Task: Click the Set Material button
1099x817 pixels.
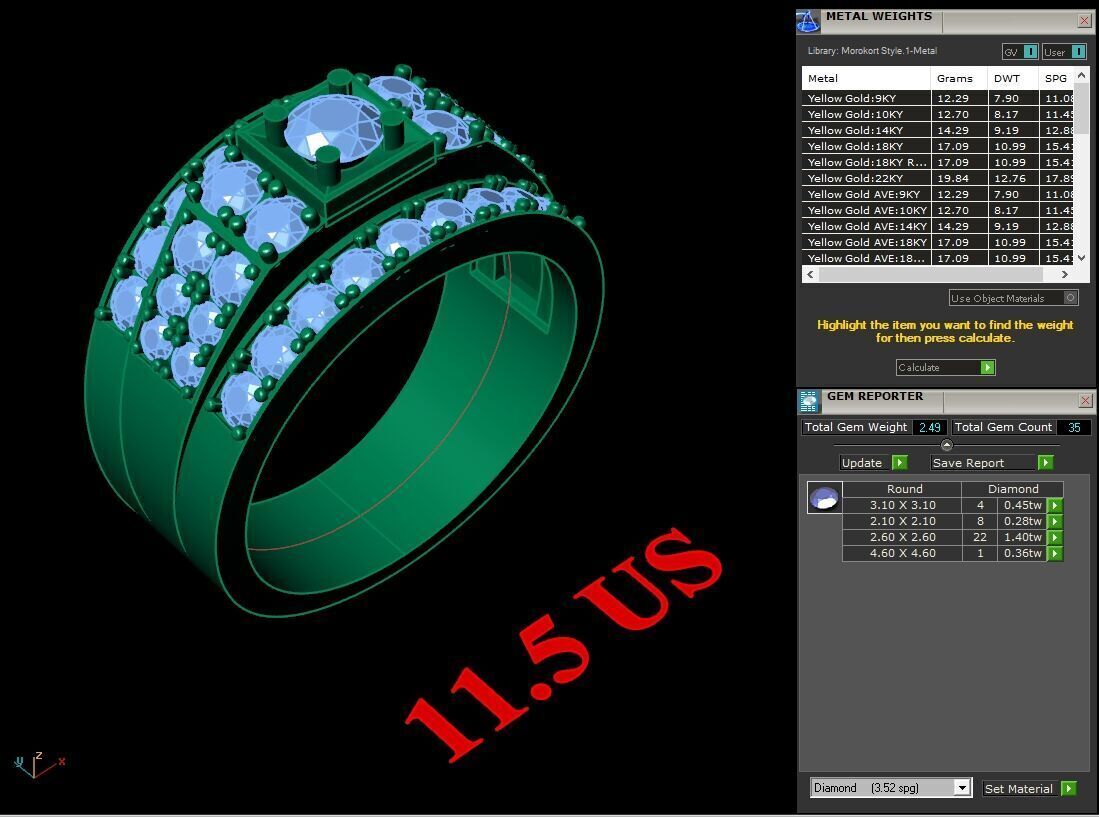Action: click(x=1029, y=788)
